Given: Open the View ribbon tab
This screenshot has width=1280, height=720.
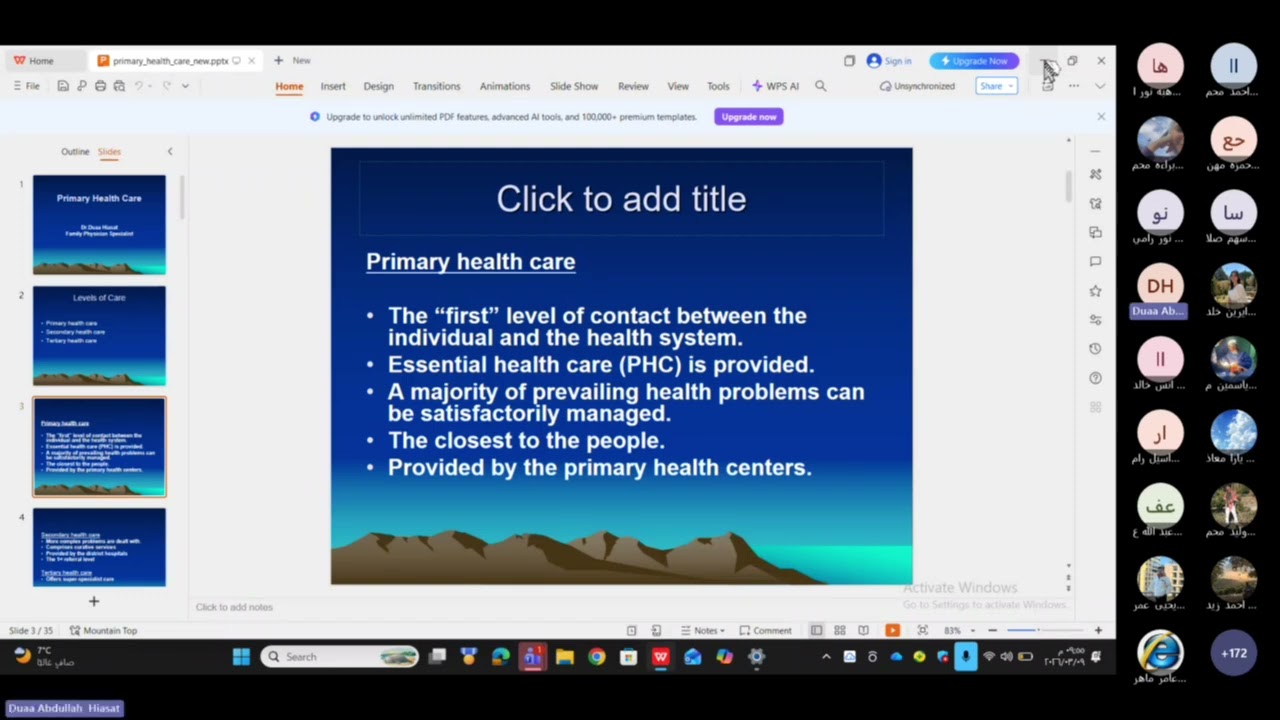Looking at the screenshot, I should pyautogui.click(x=678, y=86).
